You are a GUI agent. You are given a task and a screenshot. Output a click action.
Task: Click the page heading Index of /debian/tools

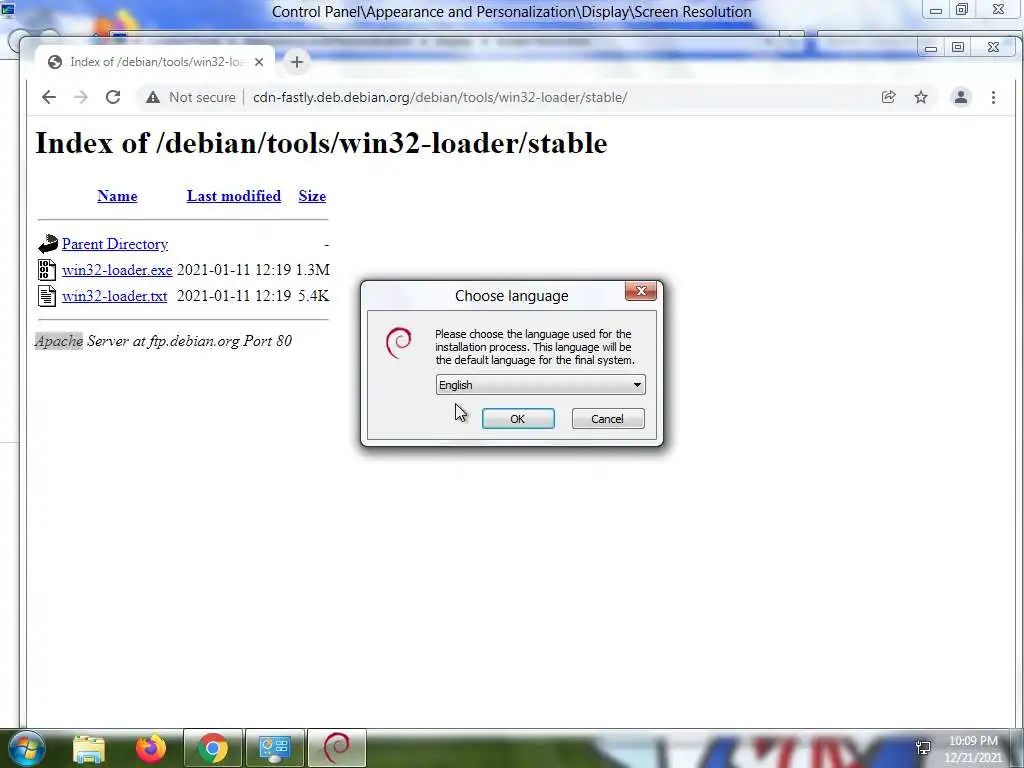click(321, 143)
